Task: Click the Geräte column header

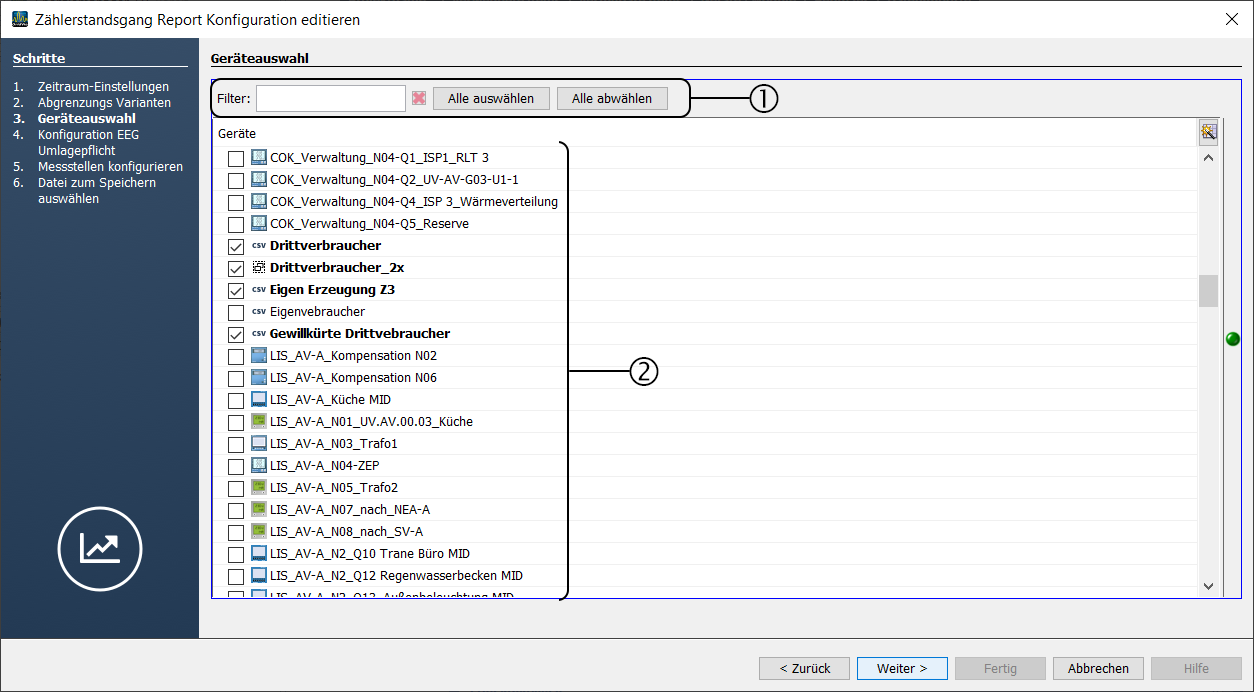Action: [x=237, y=133]
